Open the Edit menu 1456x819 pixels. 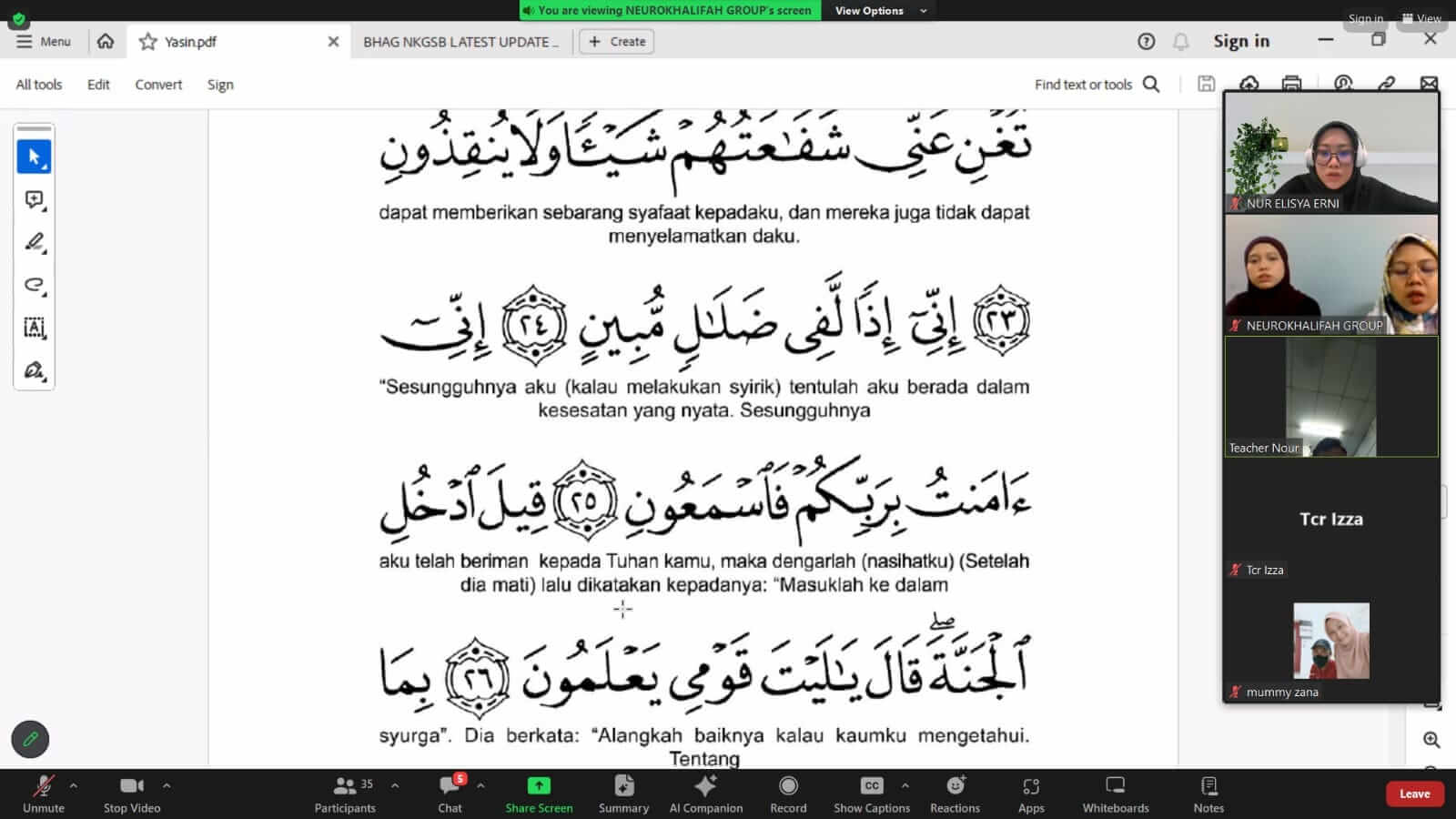tap(98, 85)
